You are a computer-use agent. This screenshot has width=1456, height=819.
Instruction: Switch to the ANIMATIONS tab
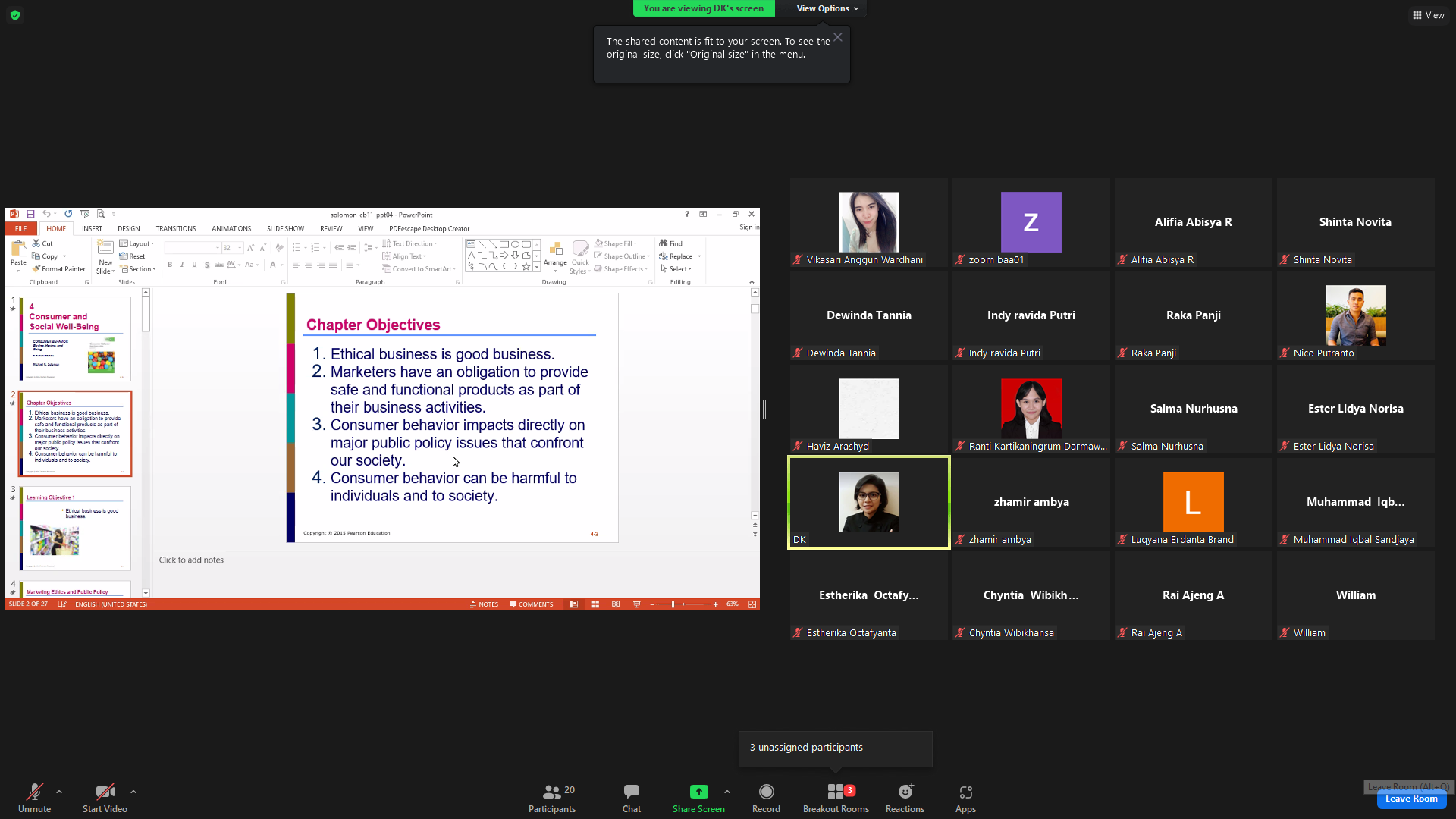(x=231, y=228)
